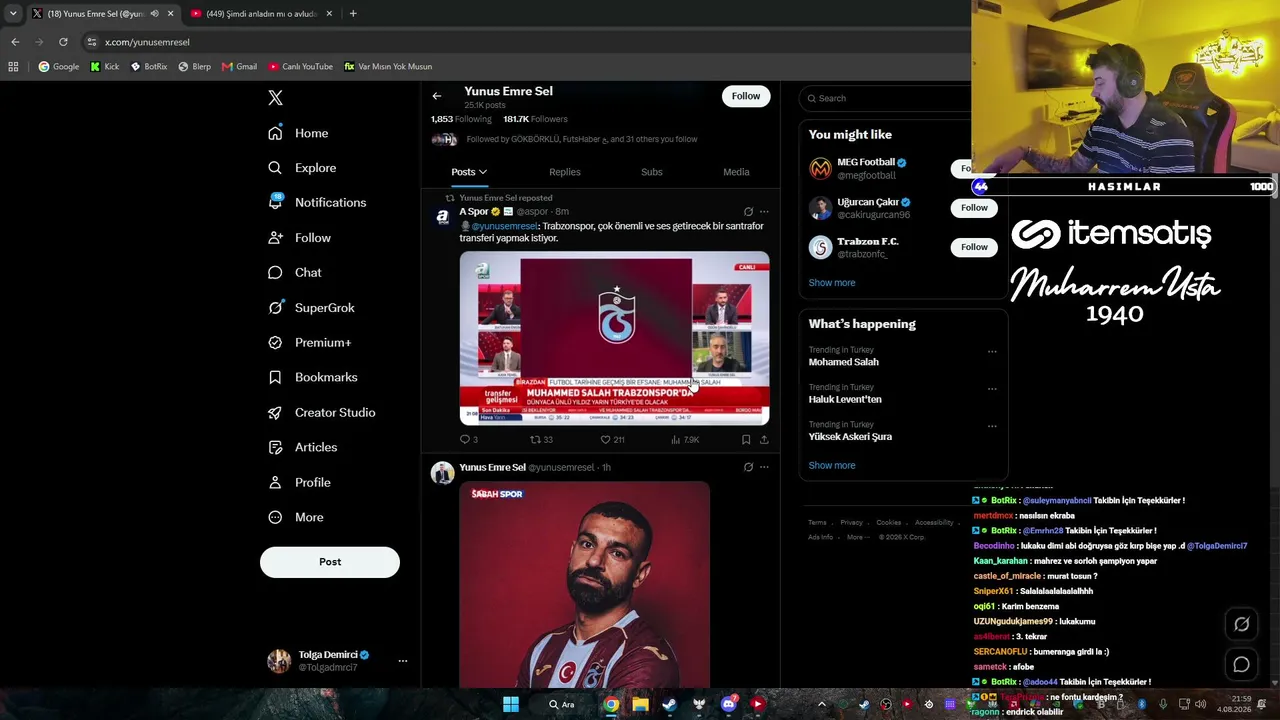Screen dimensions: 1280x720
Task: Open the A Spor broadcast image
Action: coord(614,338)
